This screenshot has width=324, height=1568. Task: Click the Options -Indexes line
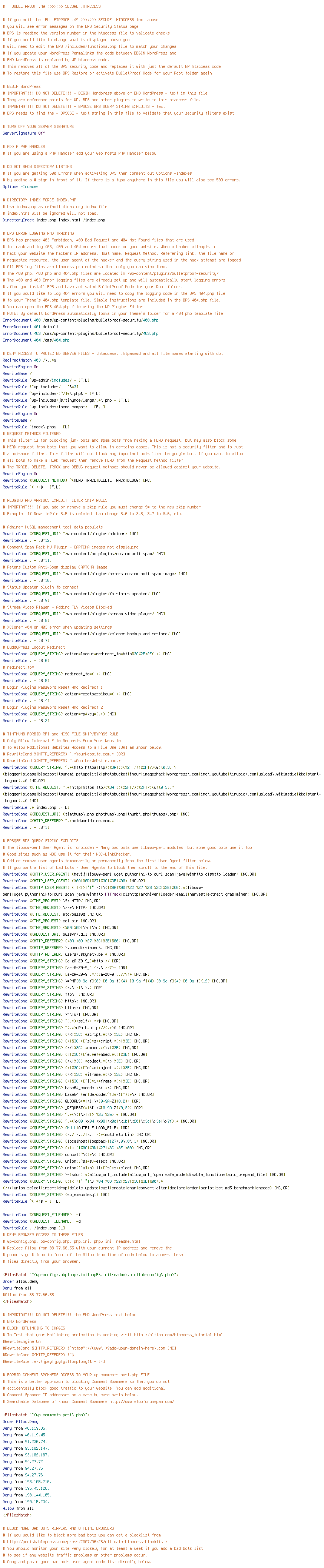tap(20, 187)
